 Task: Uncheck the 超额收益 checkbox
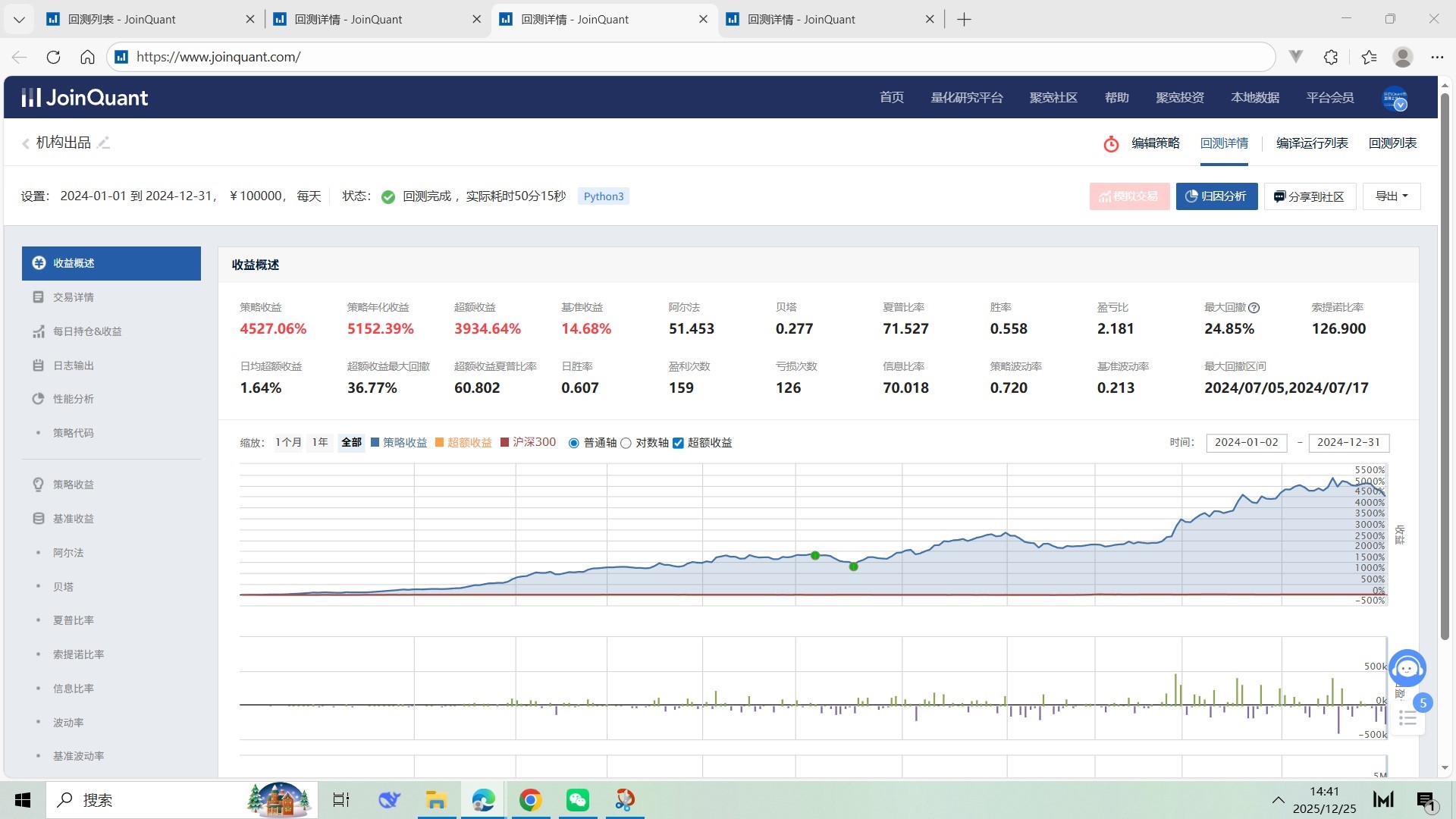678,443
